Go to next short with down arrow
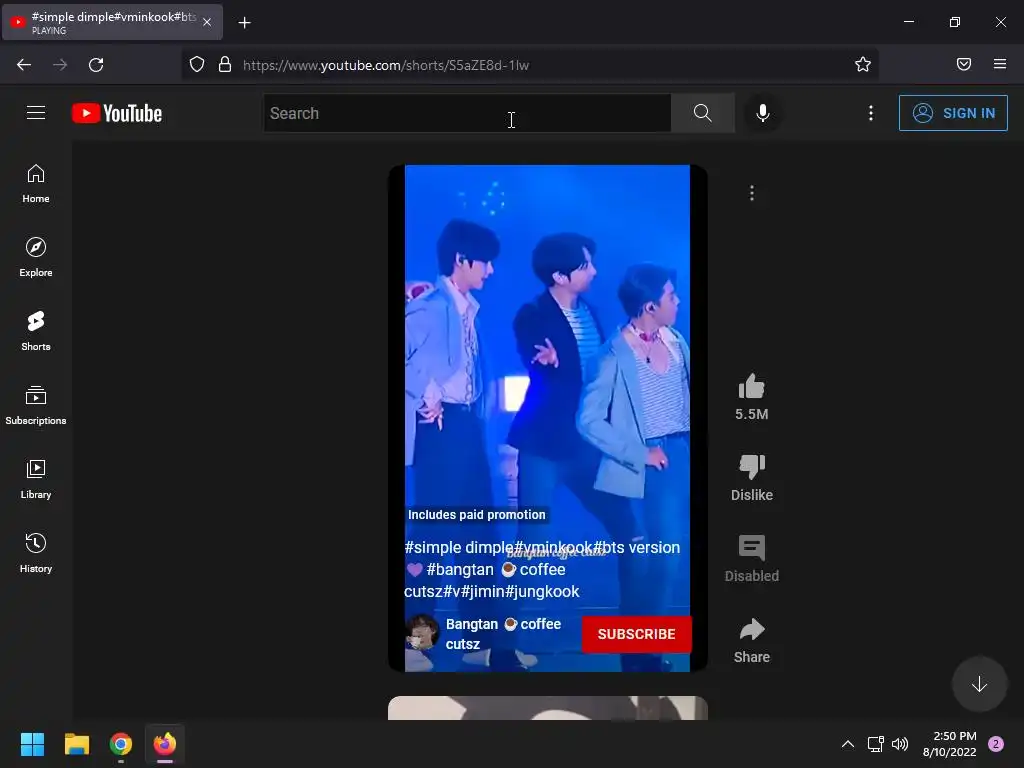 pyautogui.click(x=979, y=684)
